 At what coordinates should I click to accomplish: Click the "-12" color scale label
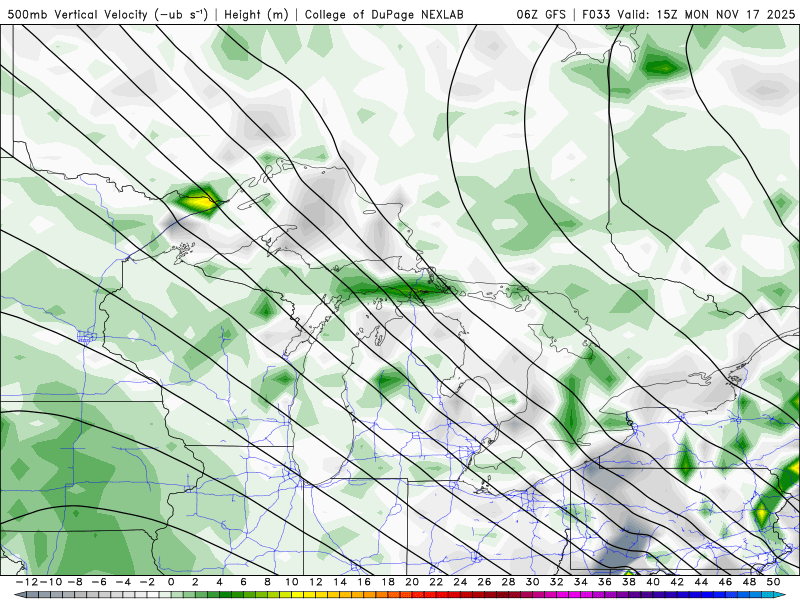(26, 582)
